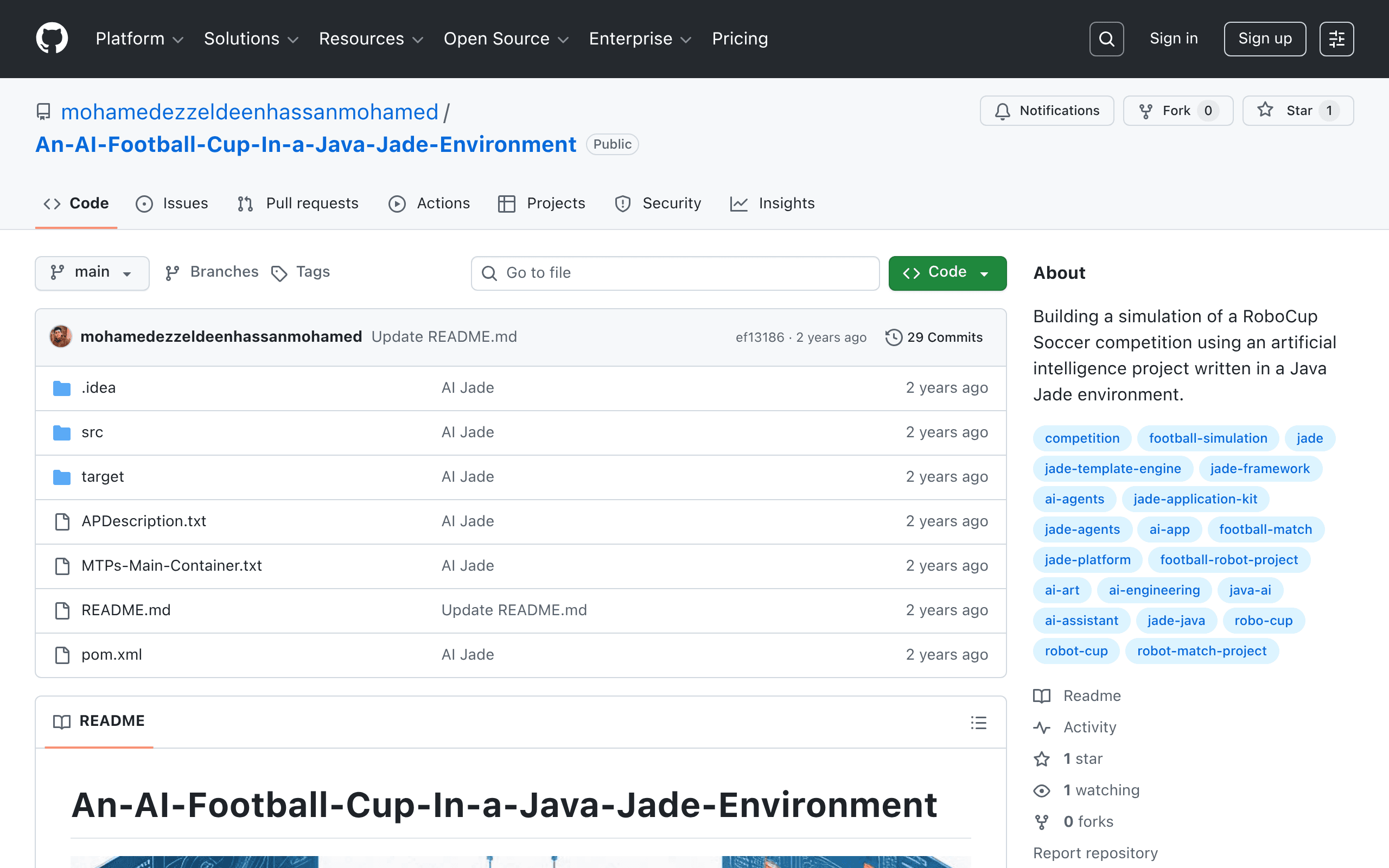Click the jade-framework topic tag

[1260, 469]
